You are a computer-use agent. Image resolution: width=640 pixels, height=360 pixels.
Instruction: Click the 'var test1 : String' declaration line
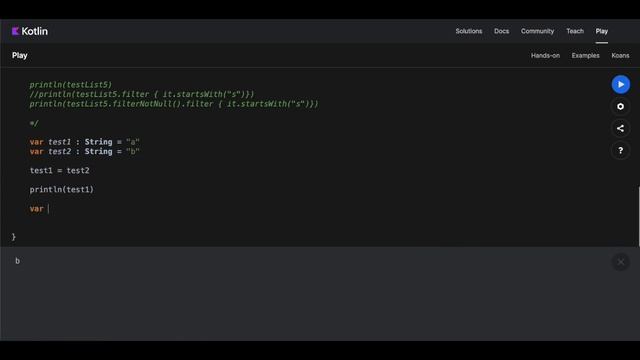(84, 142)
